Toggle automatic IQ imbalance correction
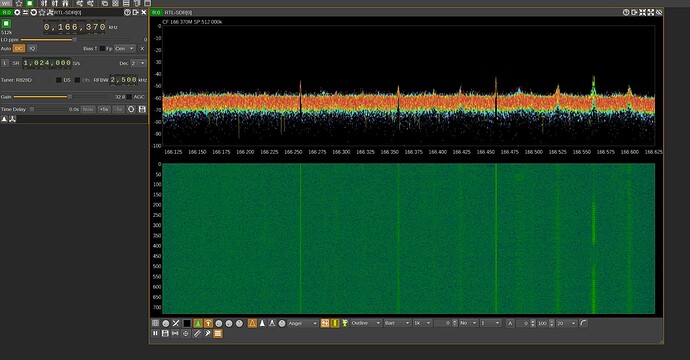The height and width of the screenshot is (360, 690). pyautogui.click(x=32, y=48)
